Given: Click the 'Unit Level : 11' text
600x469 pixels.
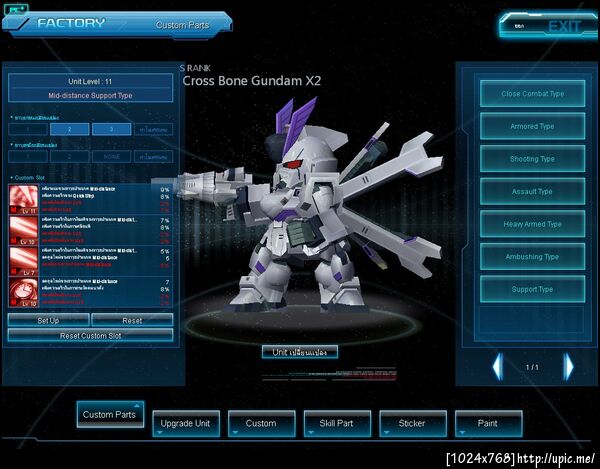Looking at the screenshot, I should 90,81.
